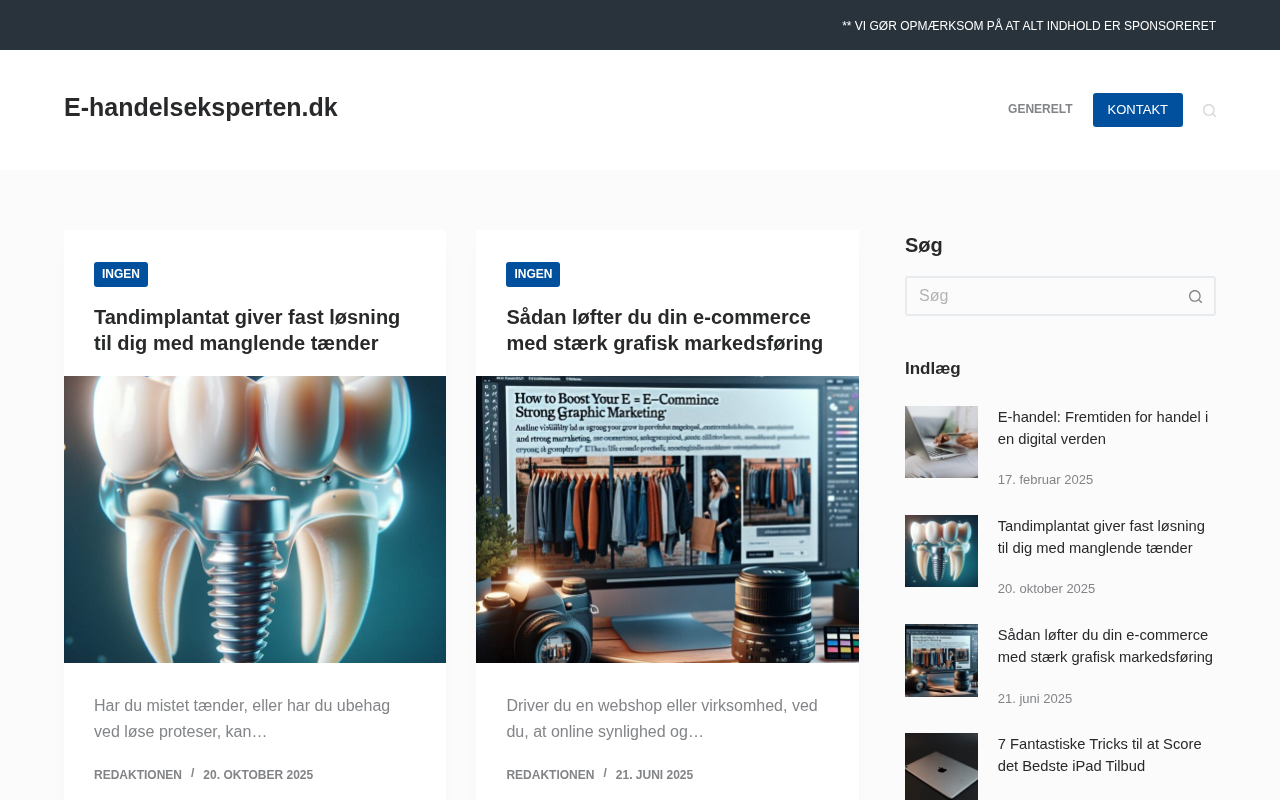Screen dimensions: 1280x800
Task: View the large e-commerce marketing featured image
Action: click(667, 519)
